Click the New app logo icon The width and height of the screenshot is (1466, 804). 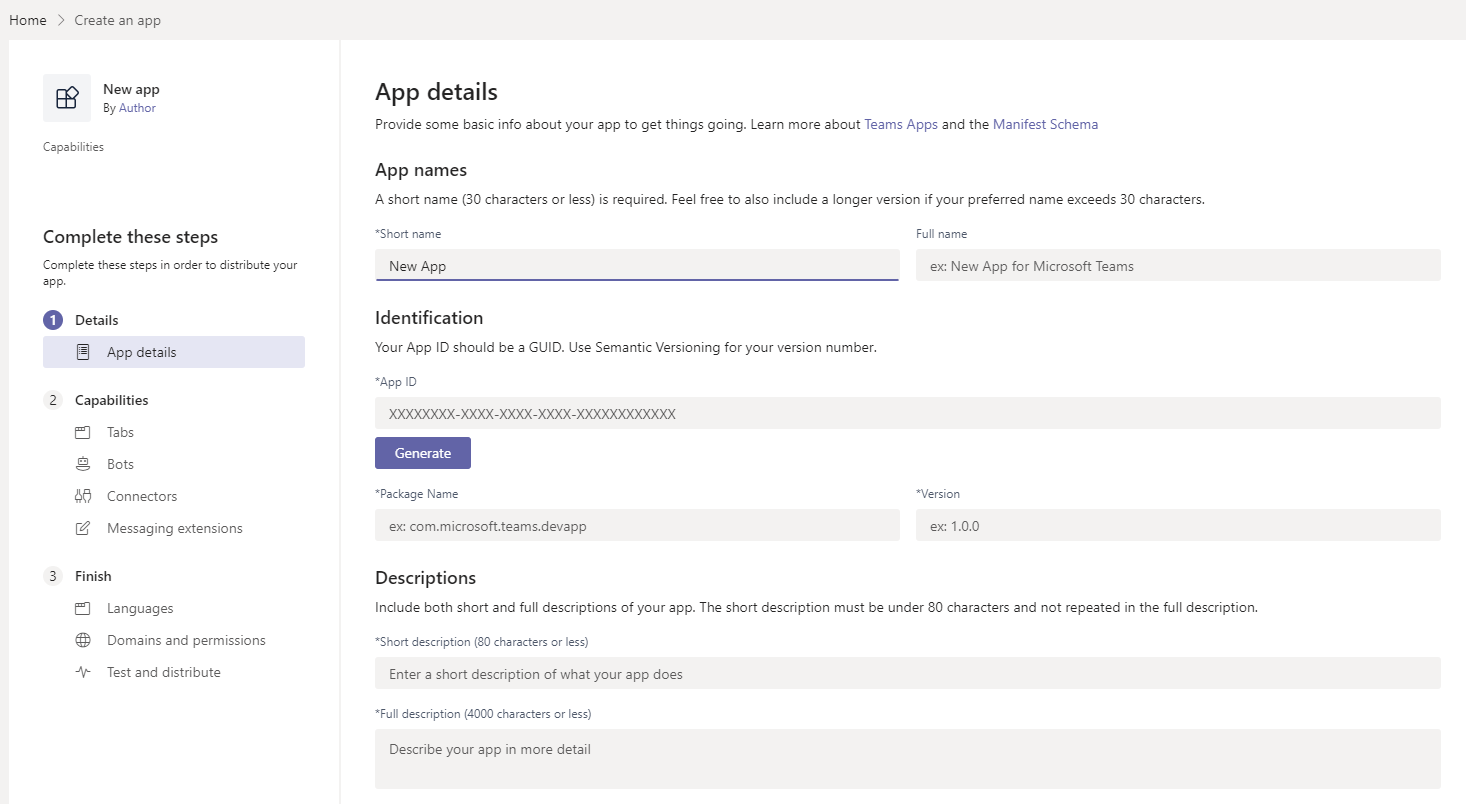click(x=67, y=98)
